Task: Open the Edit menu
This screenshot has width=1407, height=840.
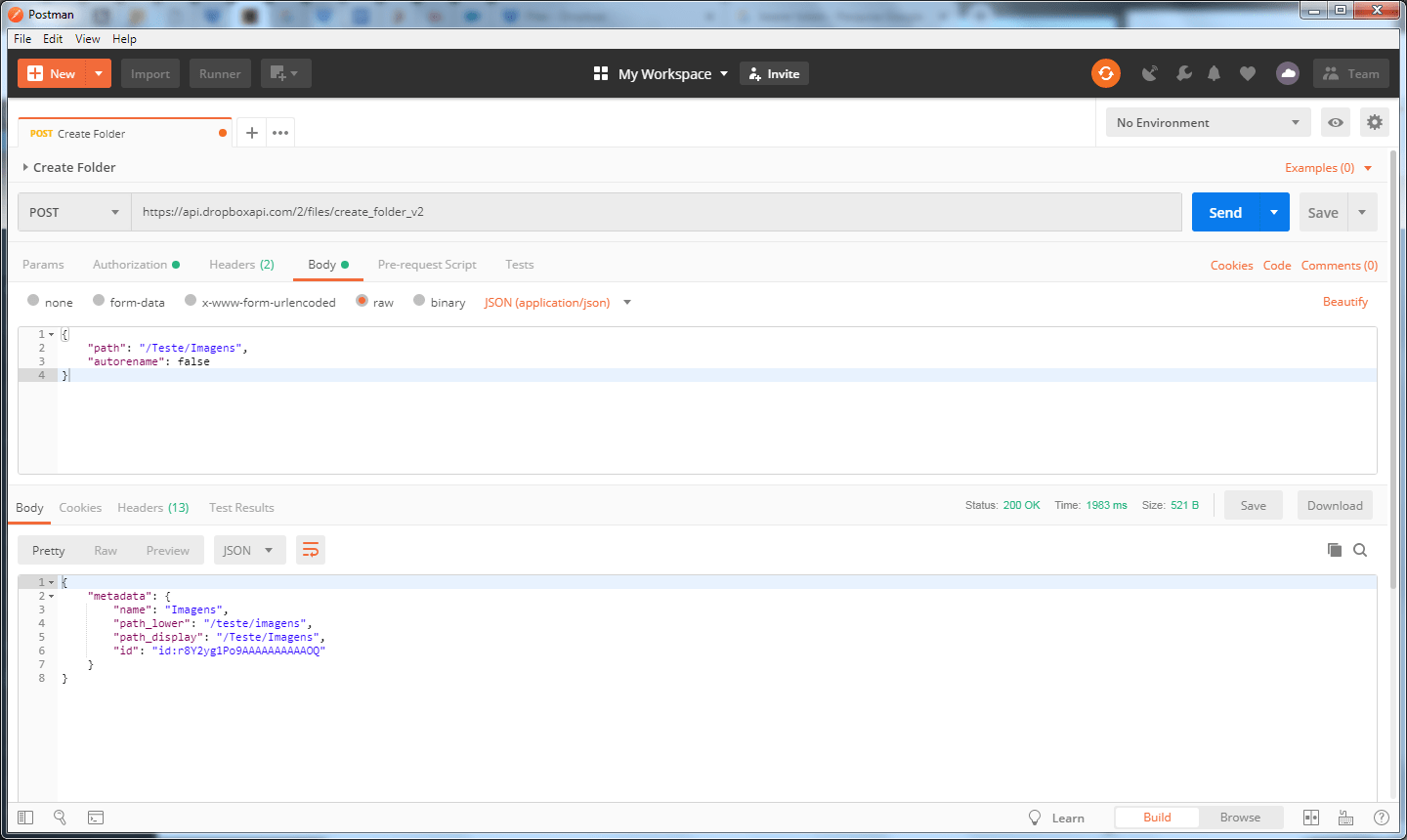Action: 53,39
